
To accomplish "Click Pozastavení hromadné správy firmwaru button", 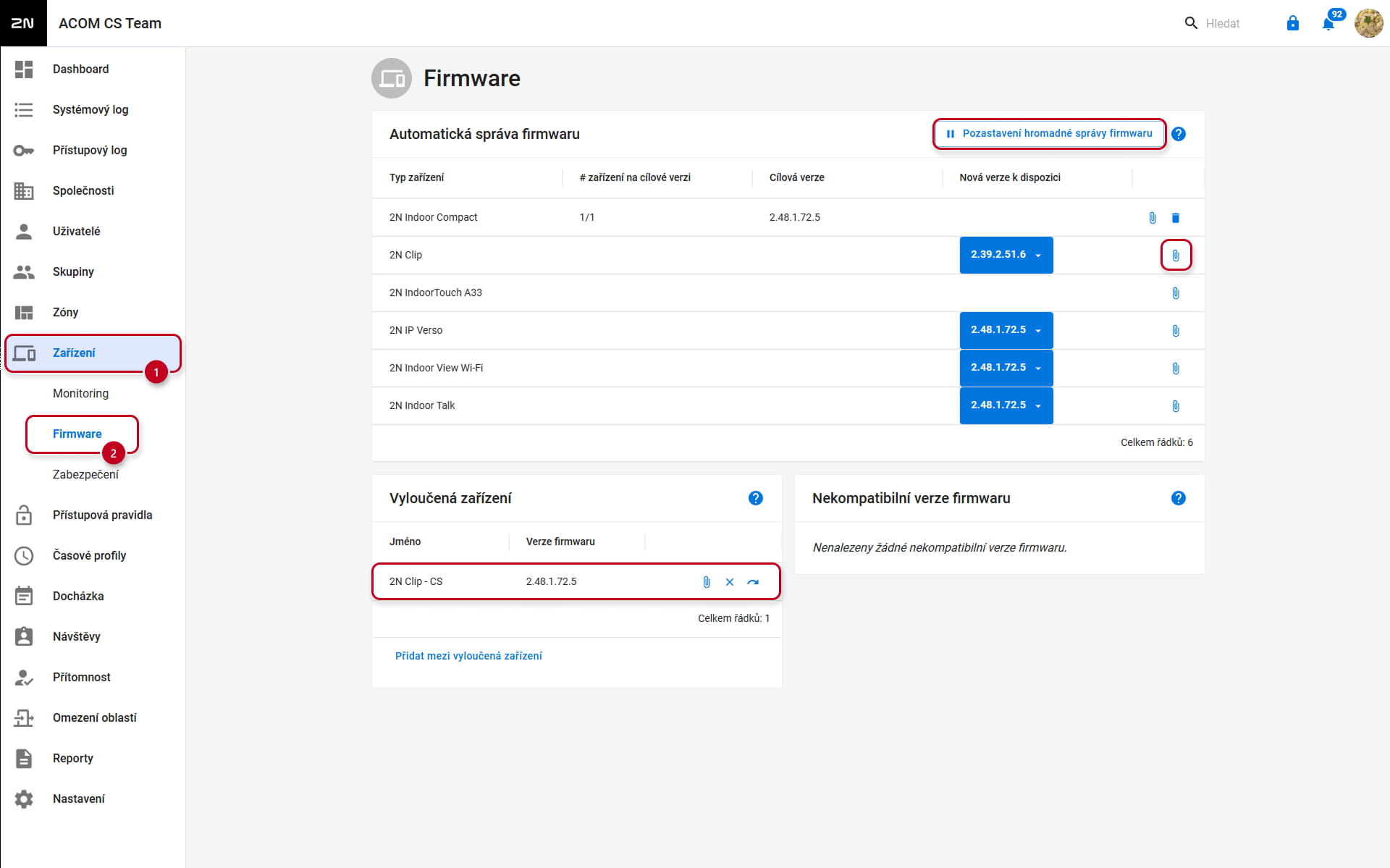I will click(x=1049, y=134).
